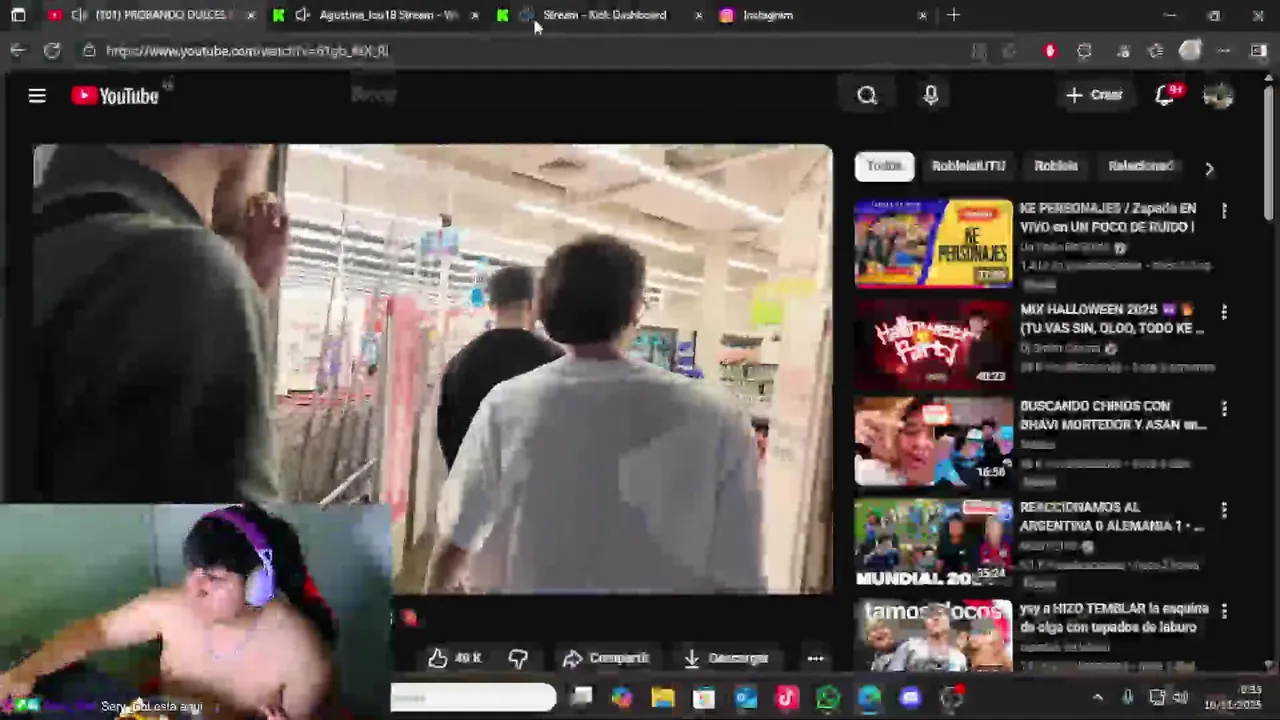Select the second Roblei filter chip
1280x720 pixels.
coord(968,167)
